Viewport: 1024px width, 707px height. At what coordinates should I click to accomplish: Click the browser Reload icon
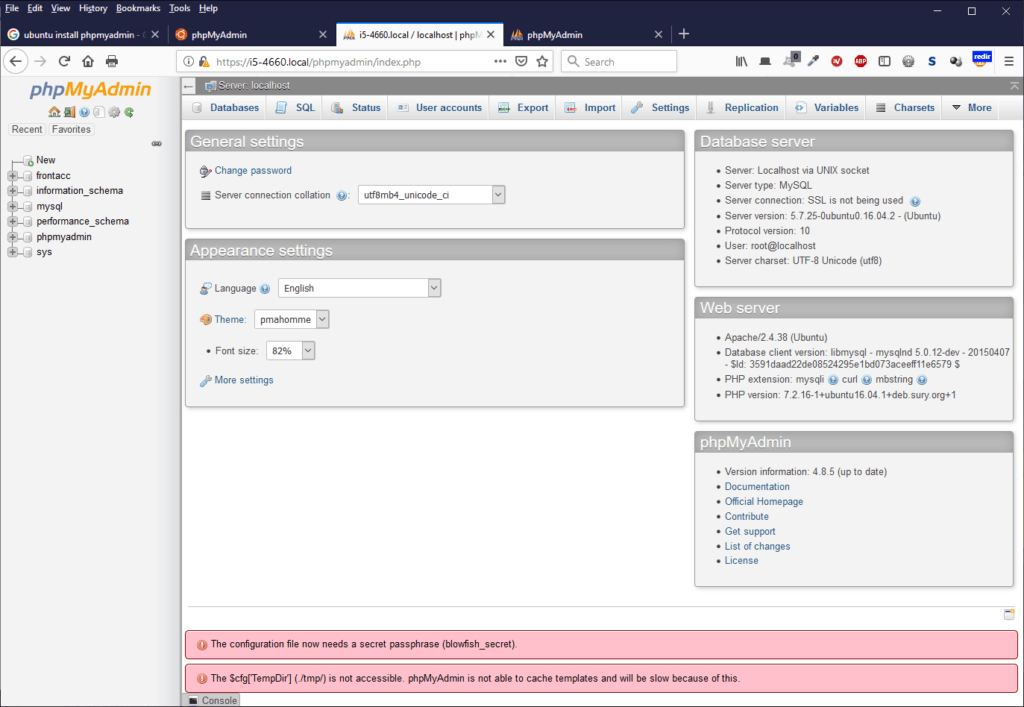click(64, 61)
